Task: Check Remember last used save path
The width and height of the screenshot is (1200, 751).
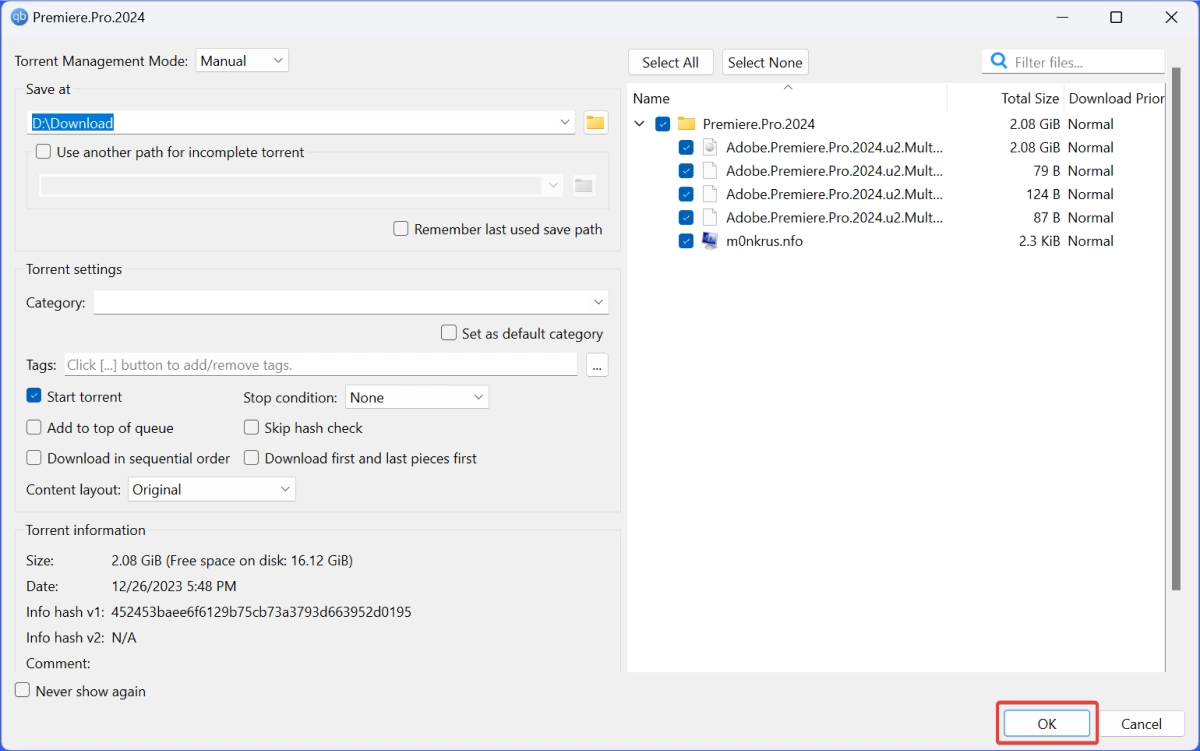Action: point(401,229)
